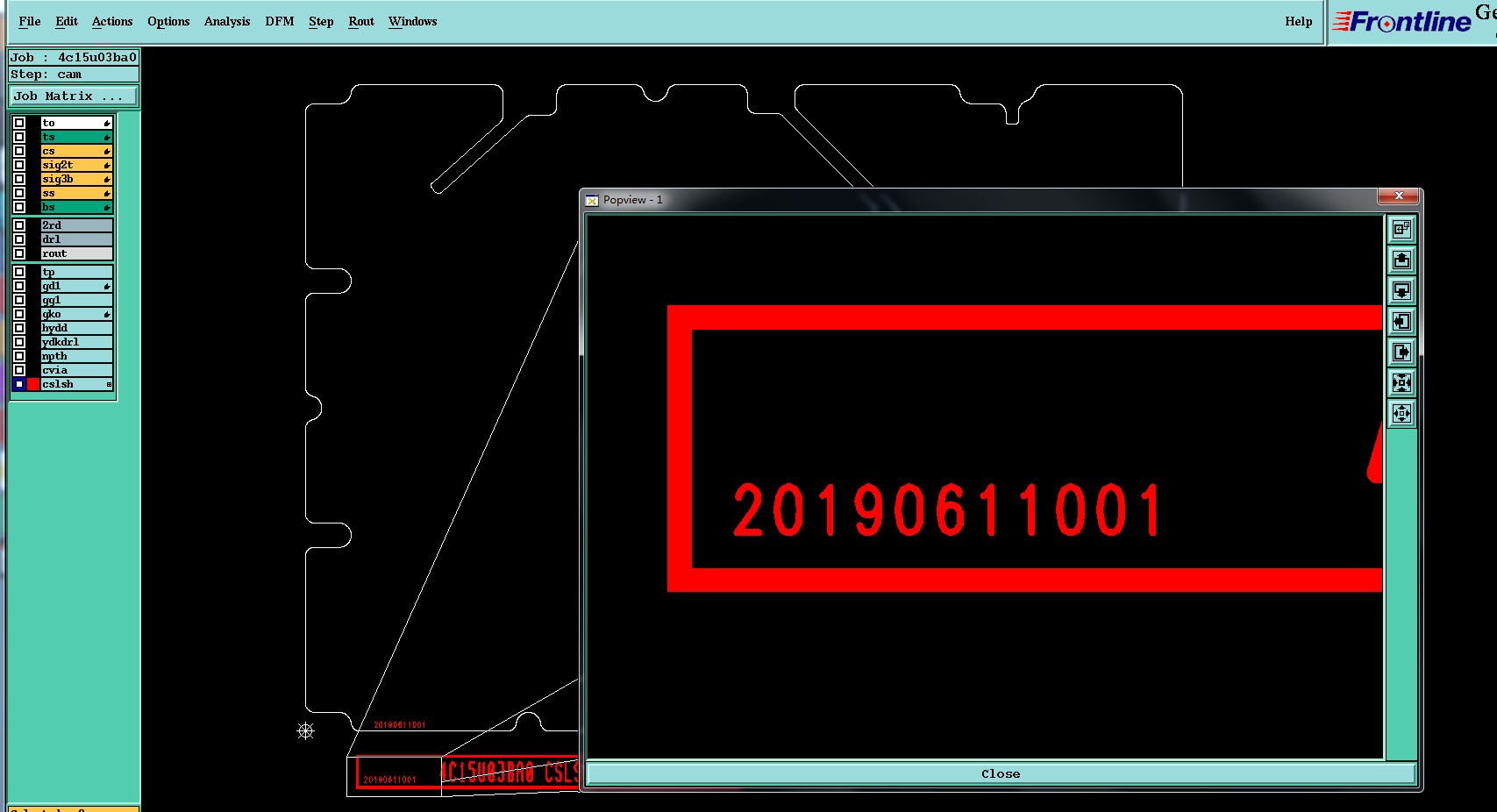Close the Popview window with its X
Screen dimensions: 1497x812
coord(1399,196)
